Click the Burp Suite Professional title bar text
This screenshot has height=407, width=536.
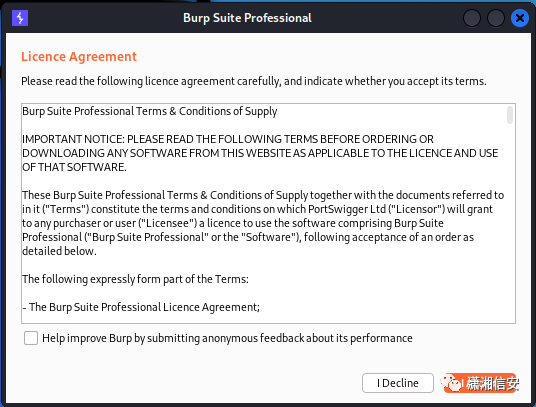coord(247,18)
